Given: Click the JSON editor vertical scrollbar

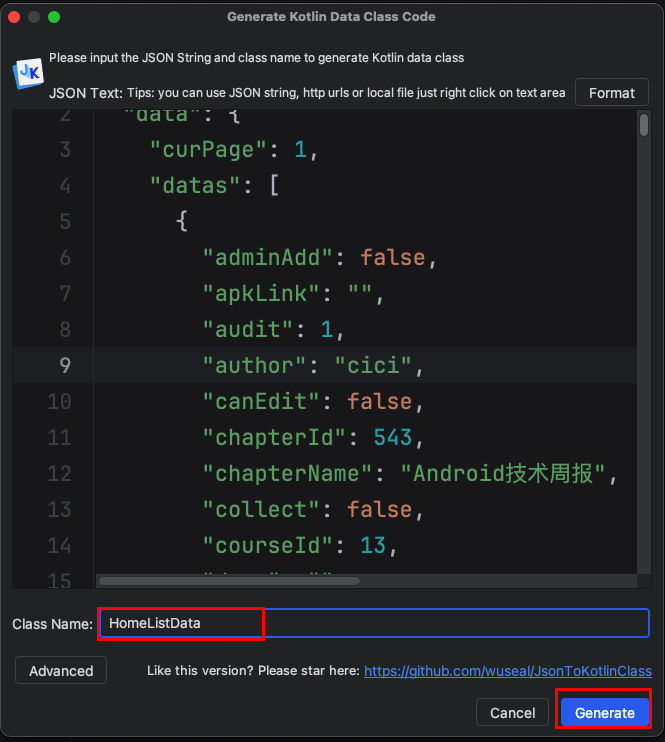Looking at the screenshot, I should [x=644, y=125].
